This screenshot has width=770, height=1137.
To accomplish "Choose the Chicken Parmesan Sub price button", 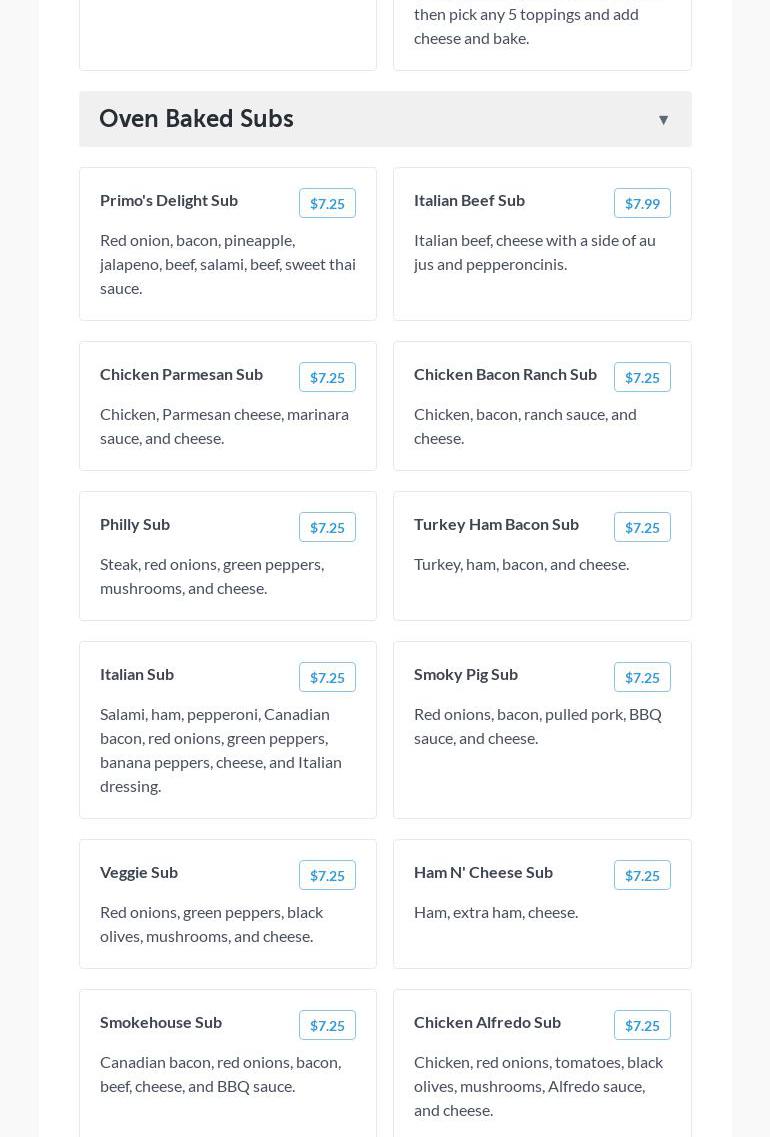I will [x=327, y=377].
